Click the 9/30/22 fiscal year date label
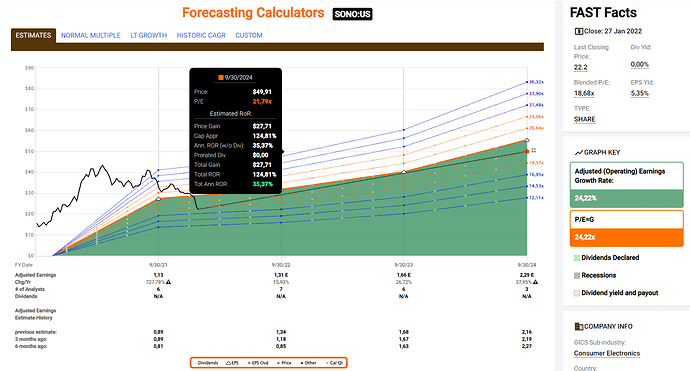690x371 pixels. coord(281,265)
